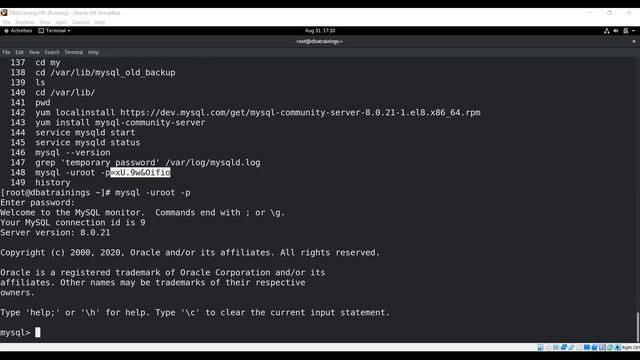Viewport: 640px width, 360px height.
Task: Click the keyboard capture arrow indicator
Action: click(x=618, y=347)
